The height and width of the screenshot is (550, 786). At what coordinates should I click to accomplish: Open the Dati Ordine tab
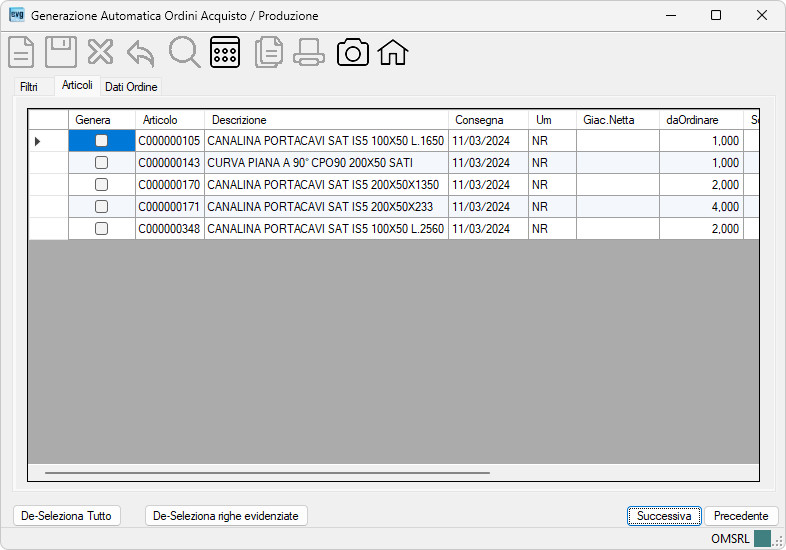coord(131,87)
